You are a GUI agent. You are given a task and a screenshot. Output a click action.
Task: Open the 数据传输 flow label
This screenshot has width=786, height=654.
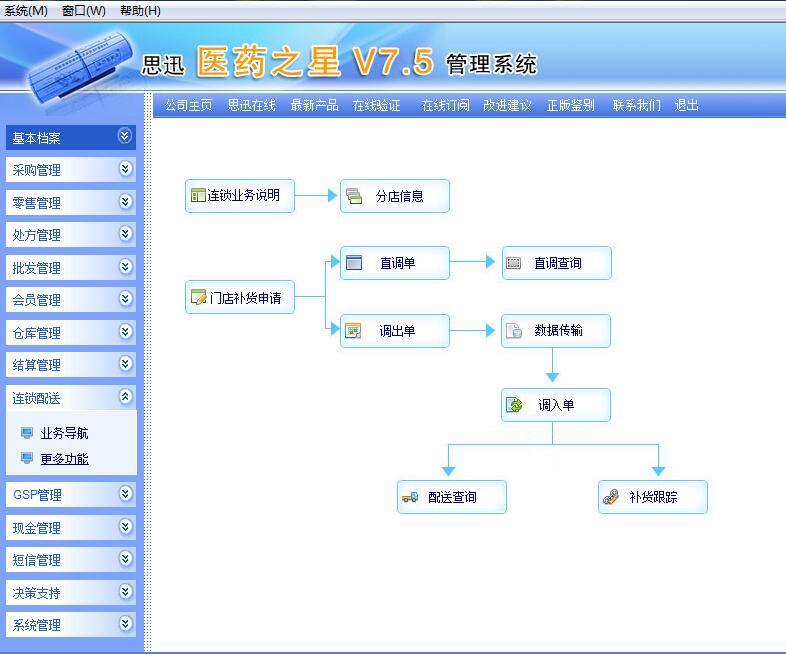pyautogui.click(x=558, y=330)
